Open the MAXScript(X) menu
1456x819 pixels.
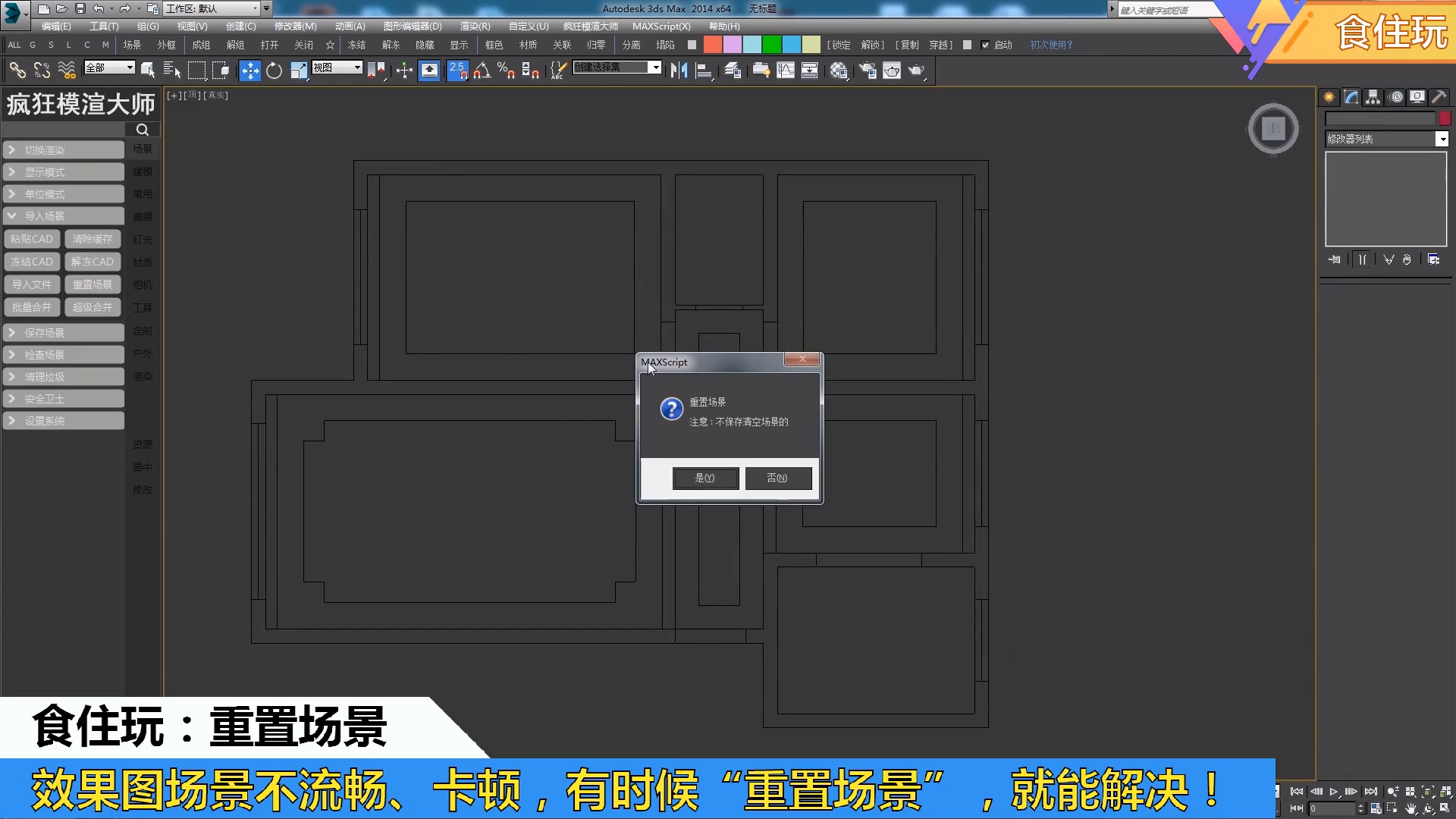coord(661,26)
